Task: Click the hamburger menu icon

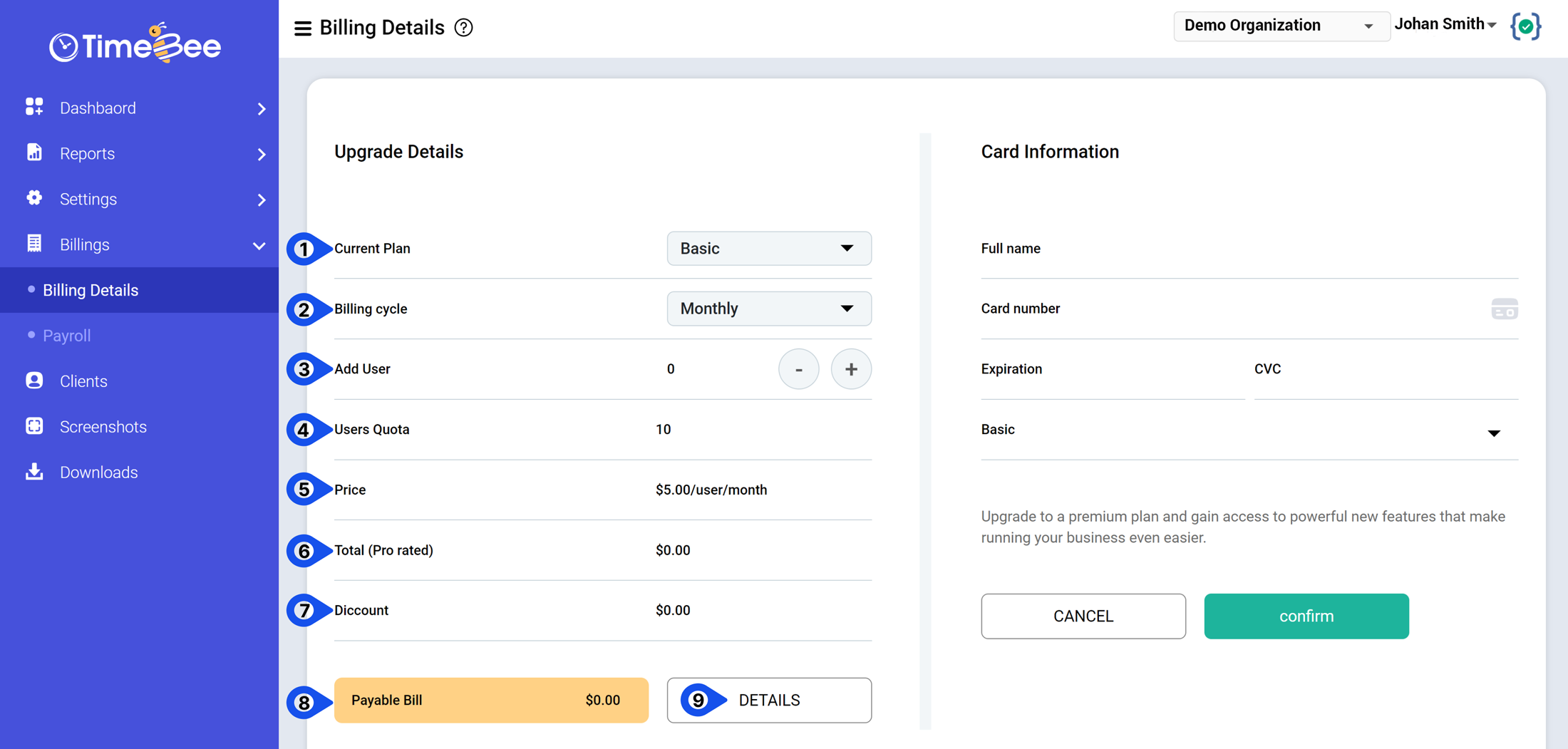Action: pos(302,28)
